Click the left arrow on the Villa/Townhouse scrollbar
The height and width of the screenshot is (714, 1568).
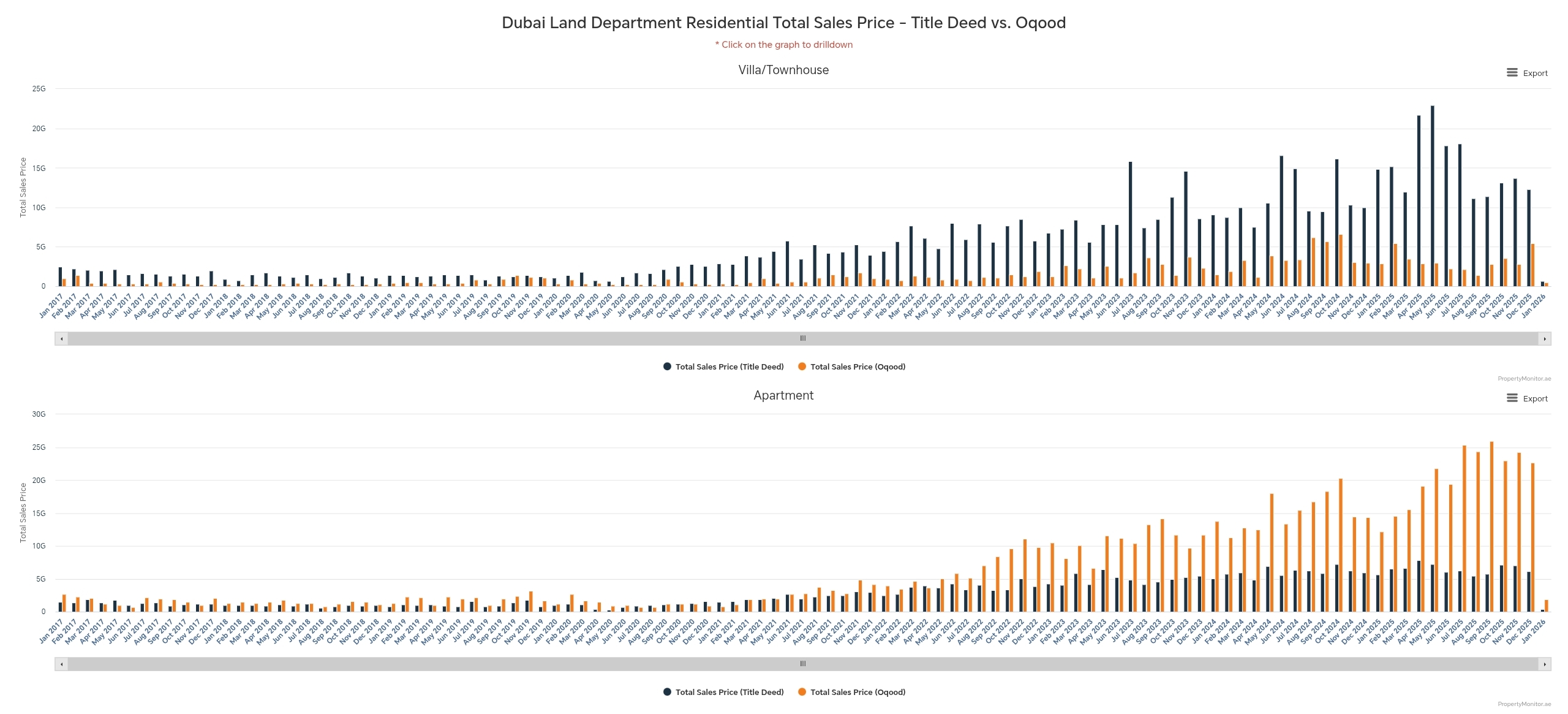(x=61, y=338)
